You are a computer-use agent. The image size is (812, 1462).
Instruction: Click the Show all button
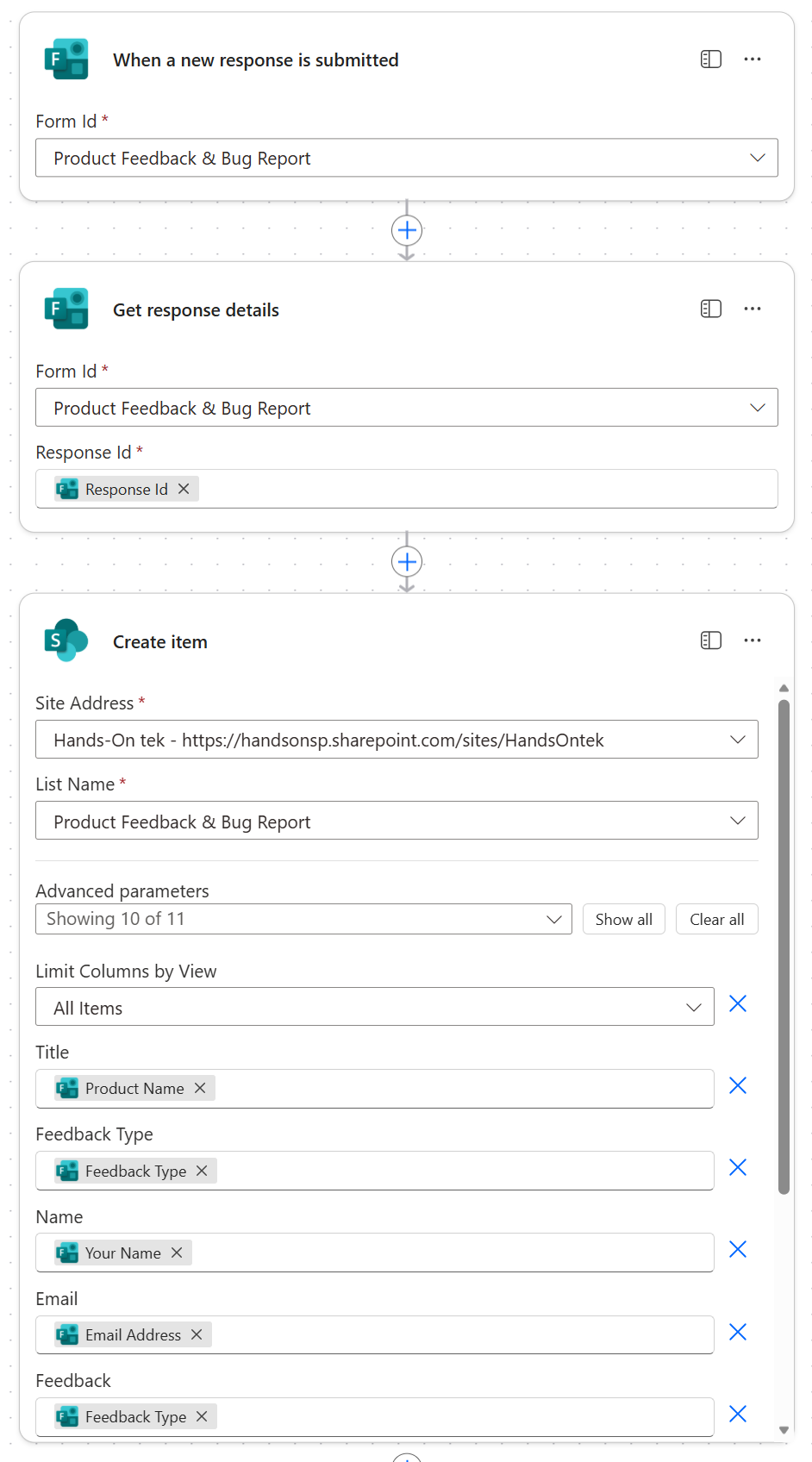coord(623,919)
